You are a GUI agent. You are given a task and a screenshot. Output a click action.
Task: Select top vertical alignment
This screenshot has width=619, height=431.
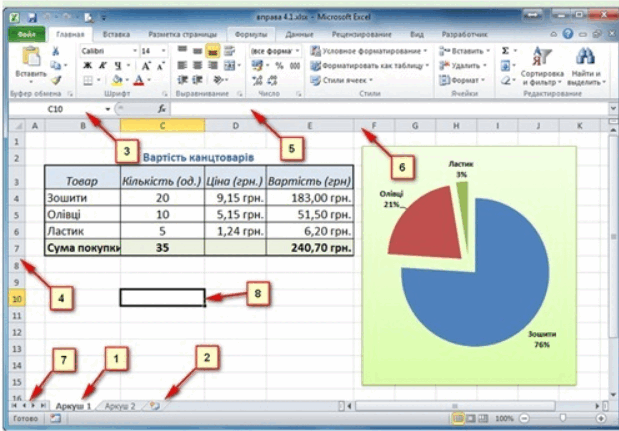(x=182, y=50)
